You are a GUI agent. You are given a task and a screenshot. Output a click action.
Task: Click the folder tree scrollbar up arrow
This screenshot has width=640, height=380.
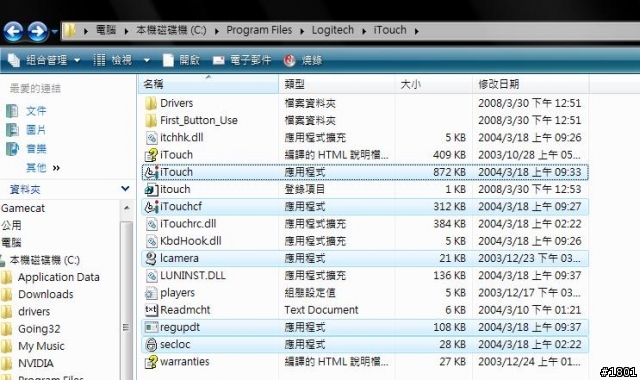click(x=127, y=208)
